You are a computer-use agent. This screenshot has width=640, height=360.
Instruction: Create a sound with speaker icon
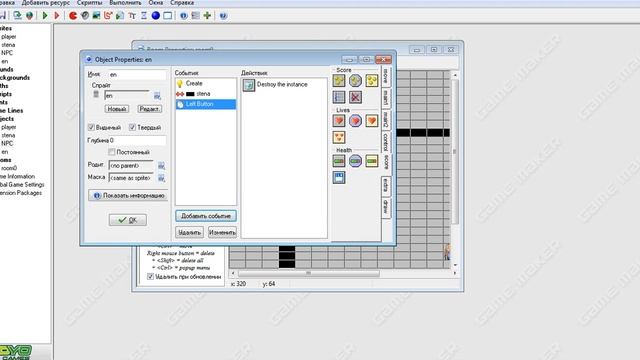click(85, 16)
